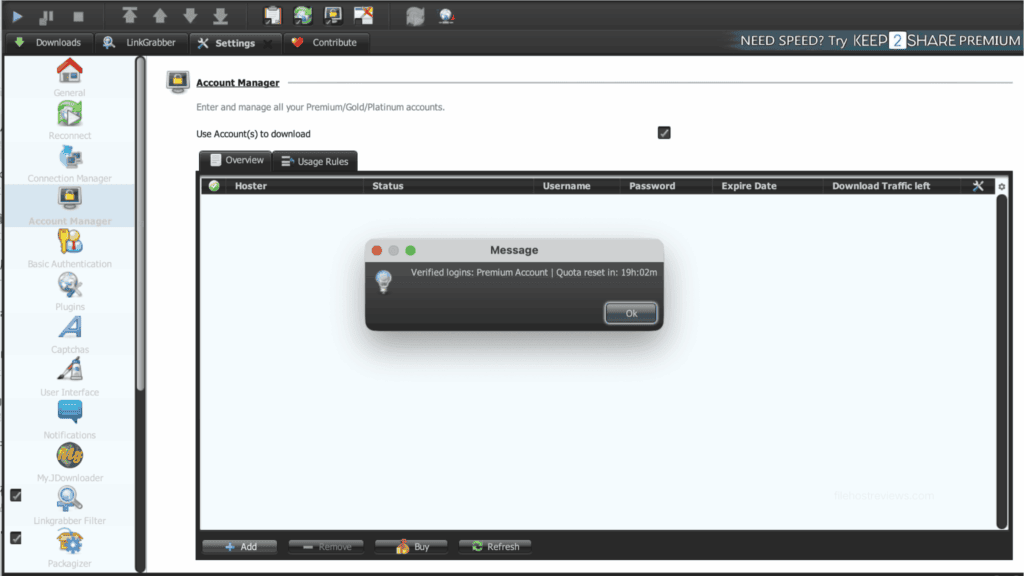The height and width of the screenshot is (576, 1024).
Task: Click the settings sidebar scrollbar
Action: click(x=140, y=225)
